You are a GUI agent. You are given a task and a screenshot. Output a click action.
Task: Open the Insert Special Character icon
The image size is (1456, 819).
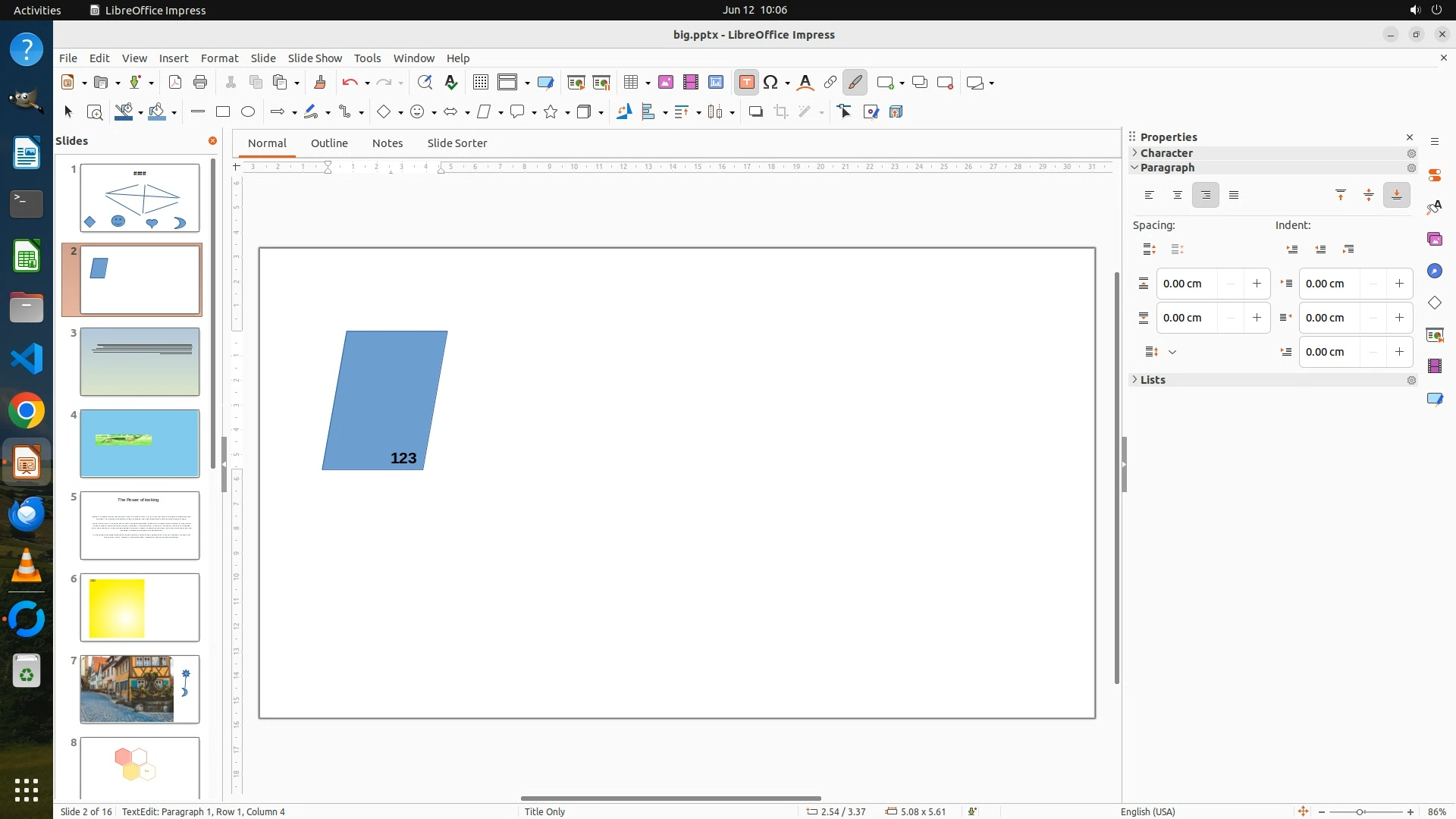[771, 83]
